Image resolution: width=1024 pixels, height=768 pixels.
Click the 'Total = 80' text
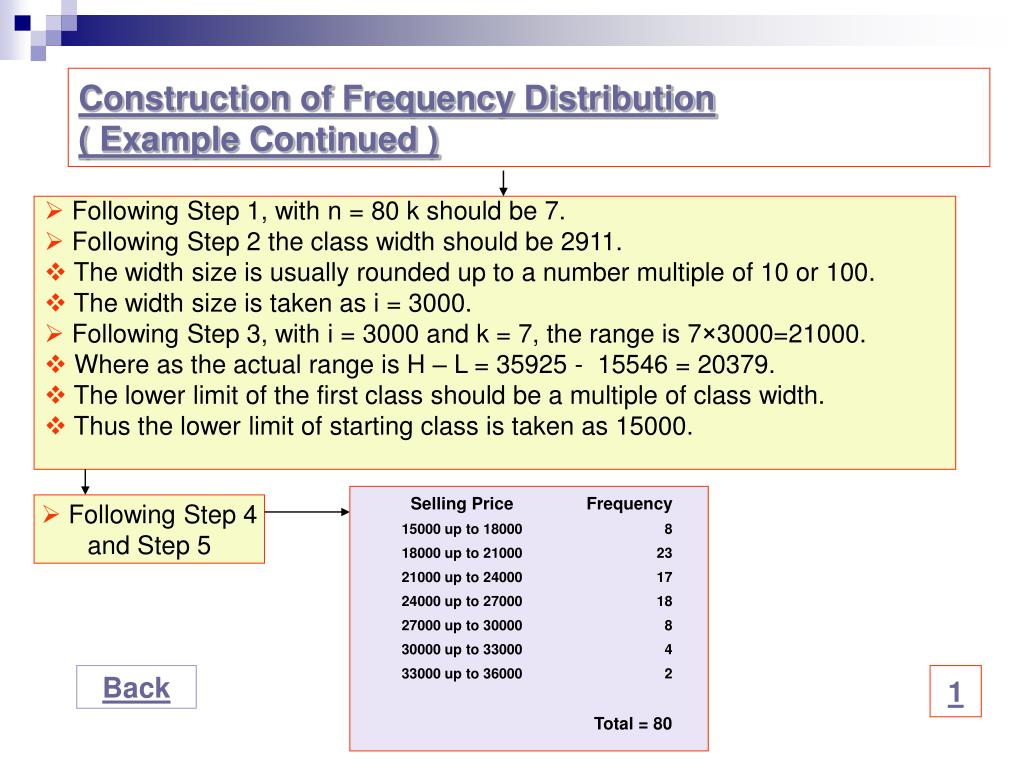633,724
